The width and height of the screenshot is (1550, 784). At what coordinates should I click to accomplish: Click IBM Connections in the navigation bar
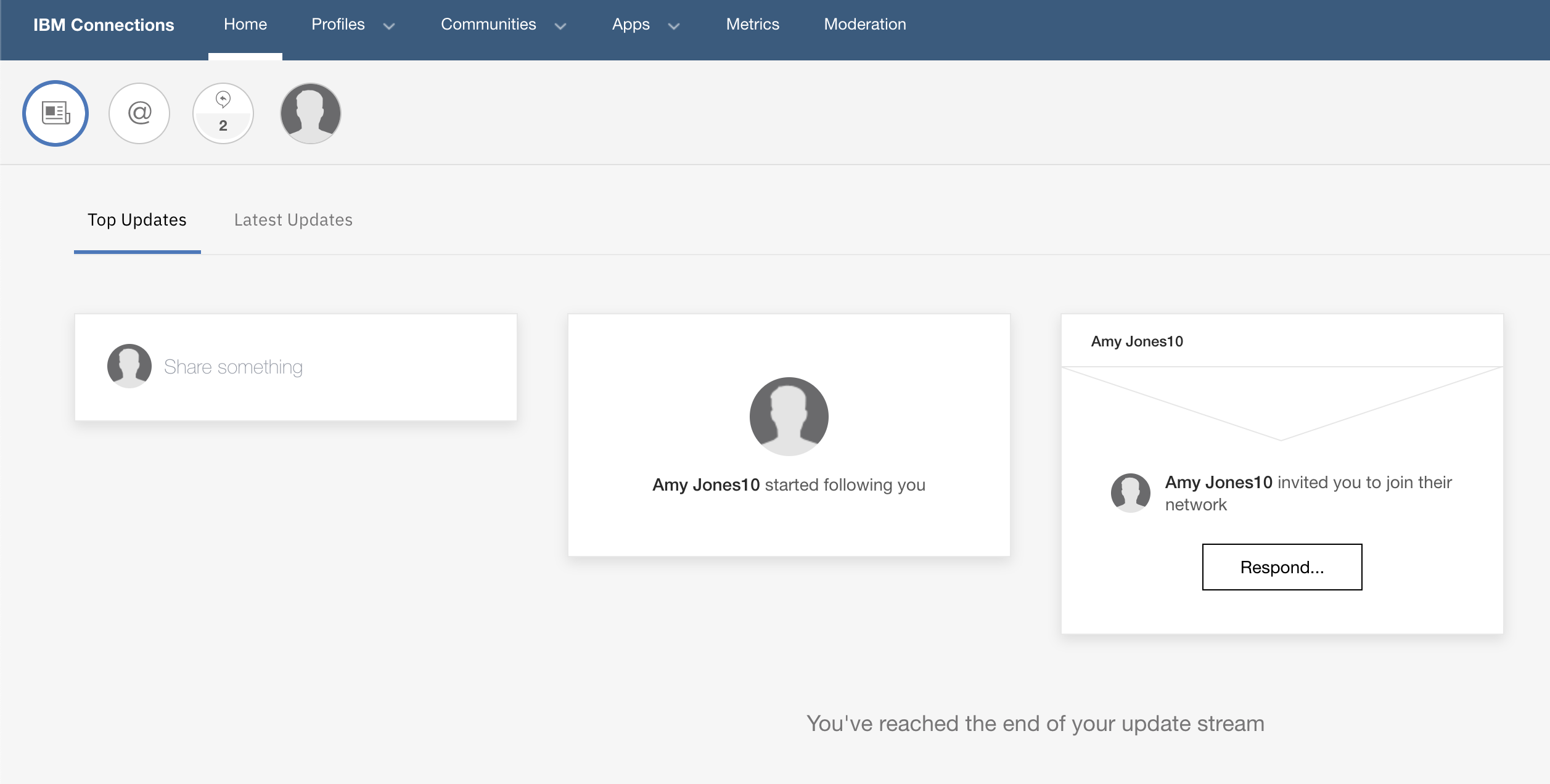coord(103,25)
